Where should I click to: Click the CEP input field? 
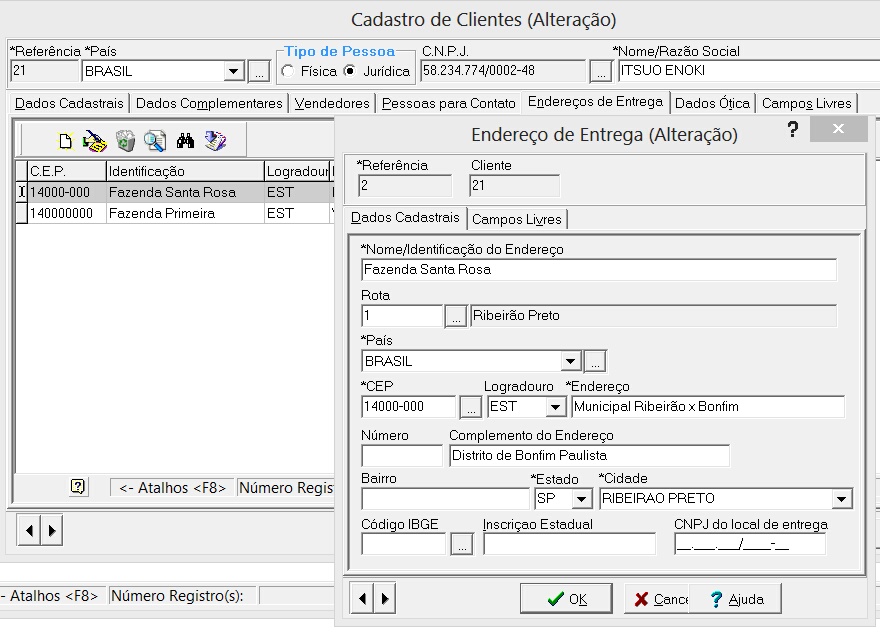pos(409,407)
